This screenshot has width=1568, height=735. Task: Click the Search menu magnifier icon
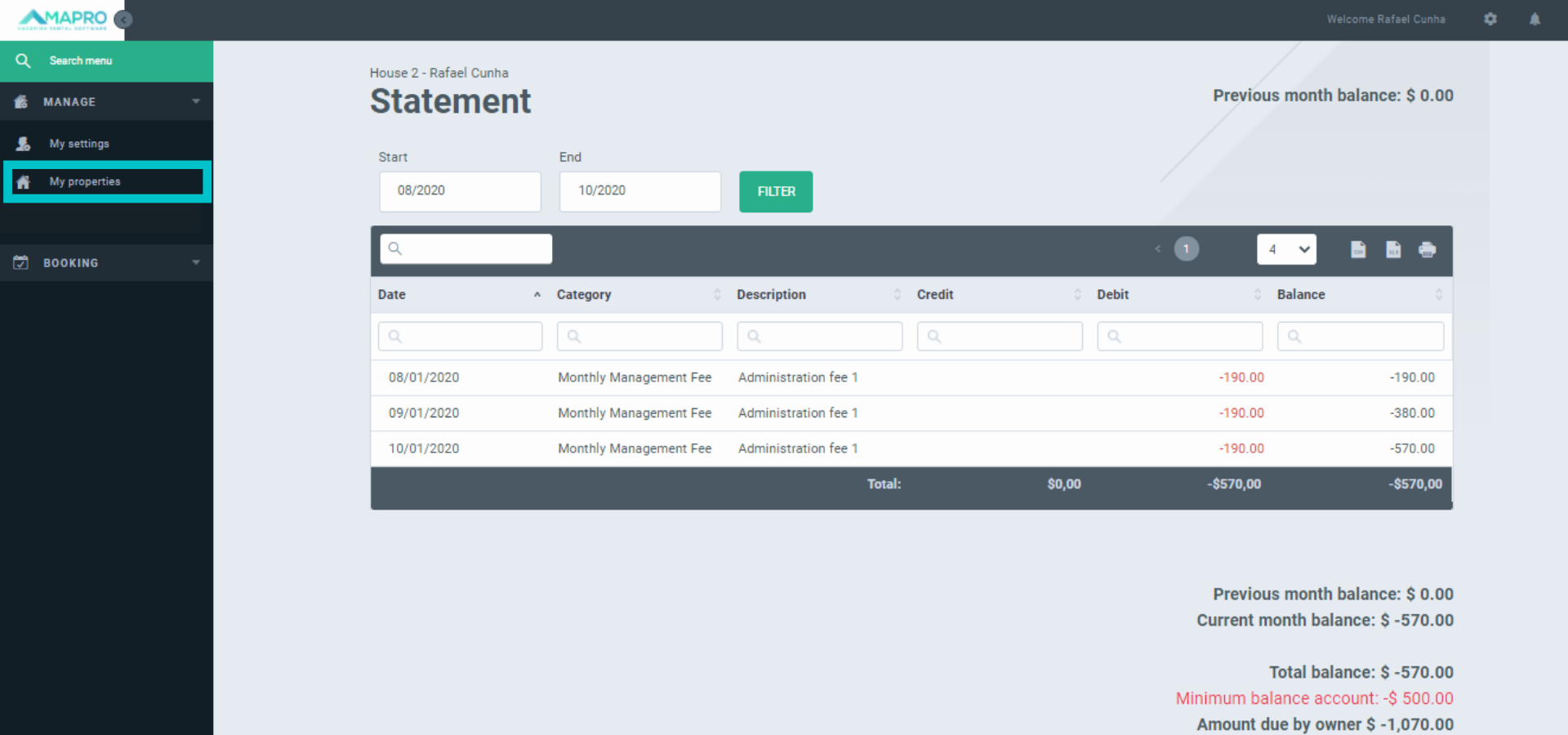coord(23,61)
